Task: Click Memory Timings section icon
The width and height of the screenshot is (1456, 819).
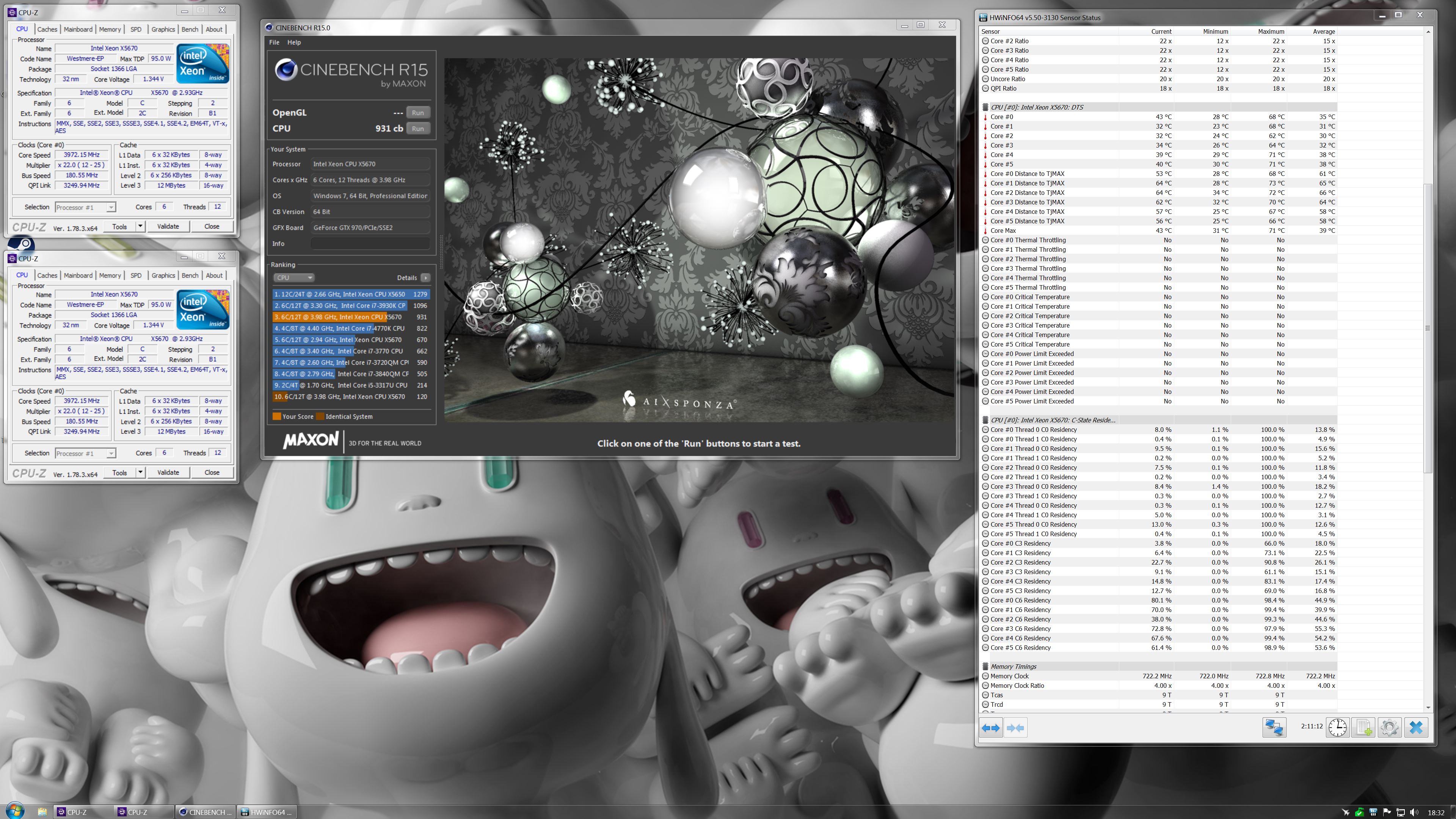Action: [986, 667]
